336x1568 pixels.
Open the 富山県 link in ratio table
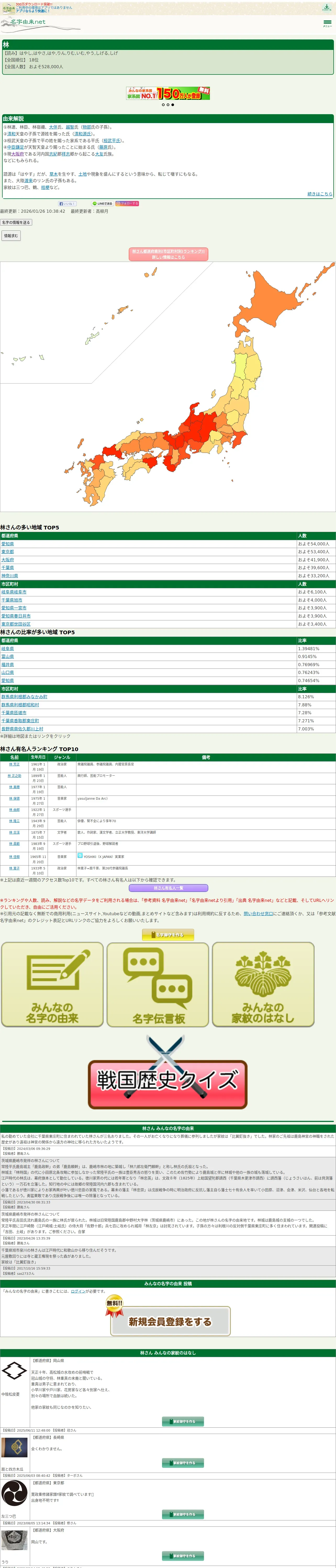[x=7, y=657]
